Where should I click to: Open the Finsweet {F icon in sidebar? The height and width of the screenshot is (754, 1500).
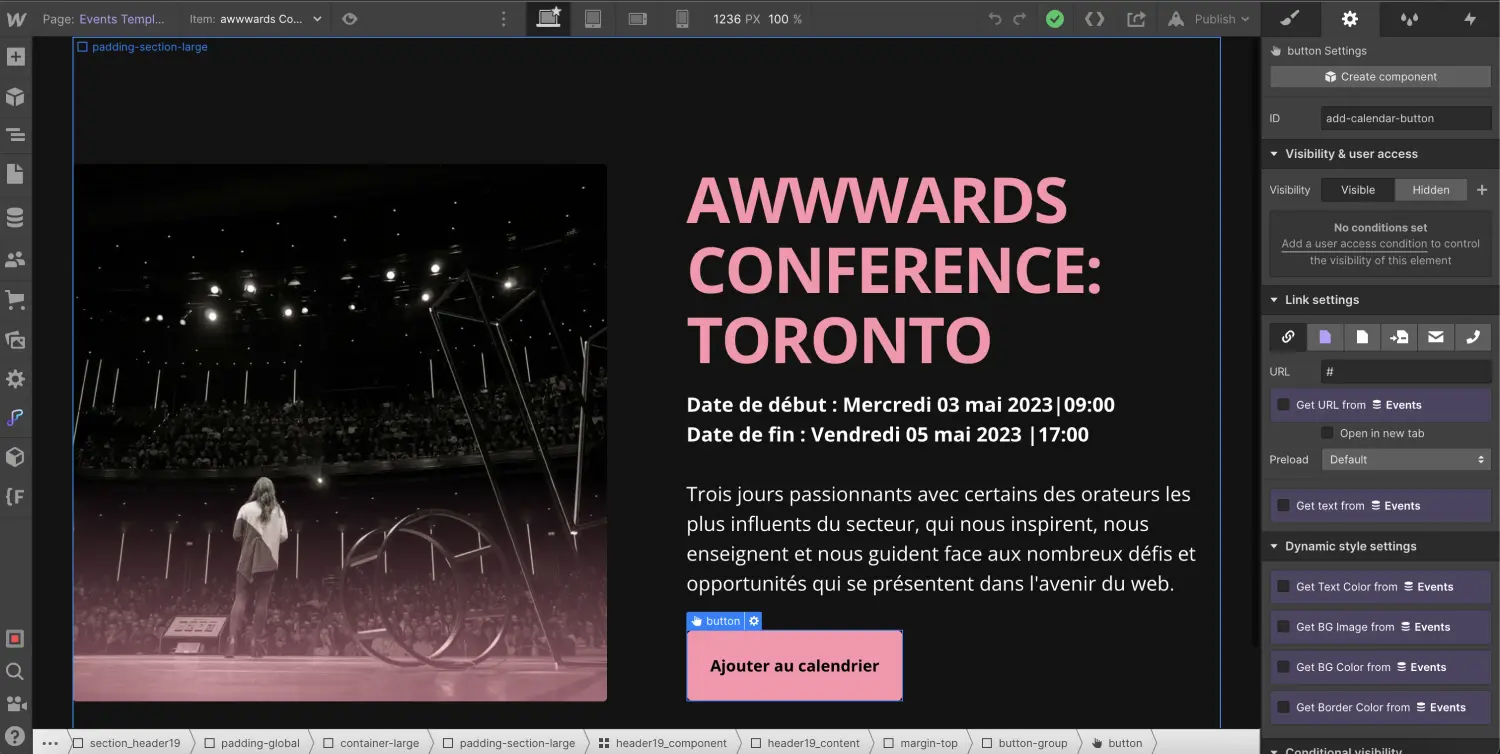[15, 496]
